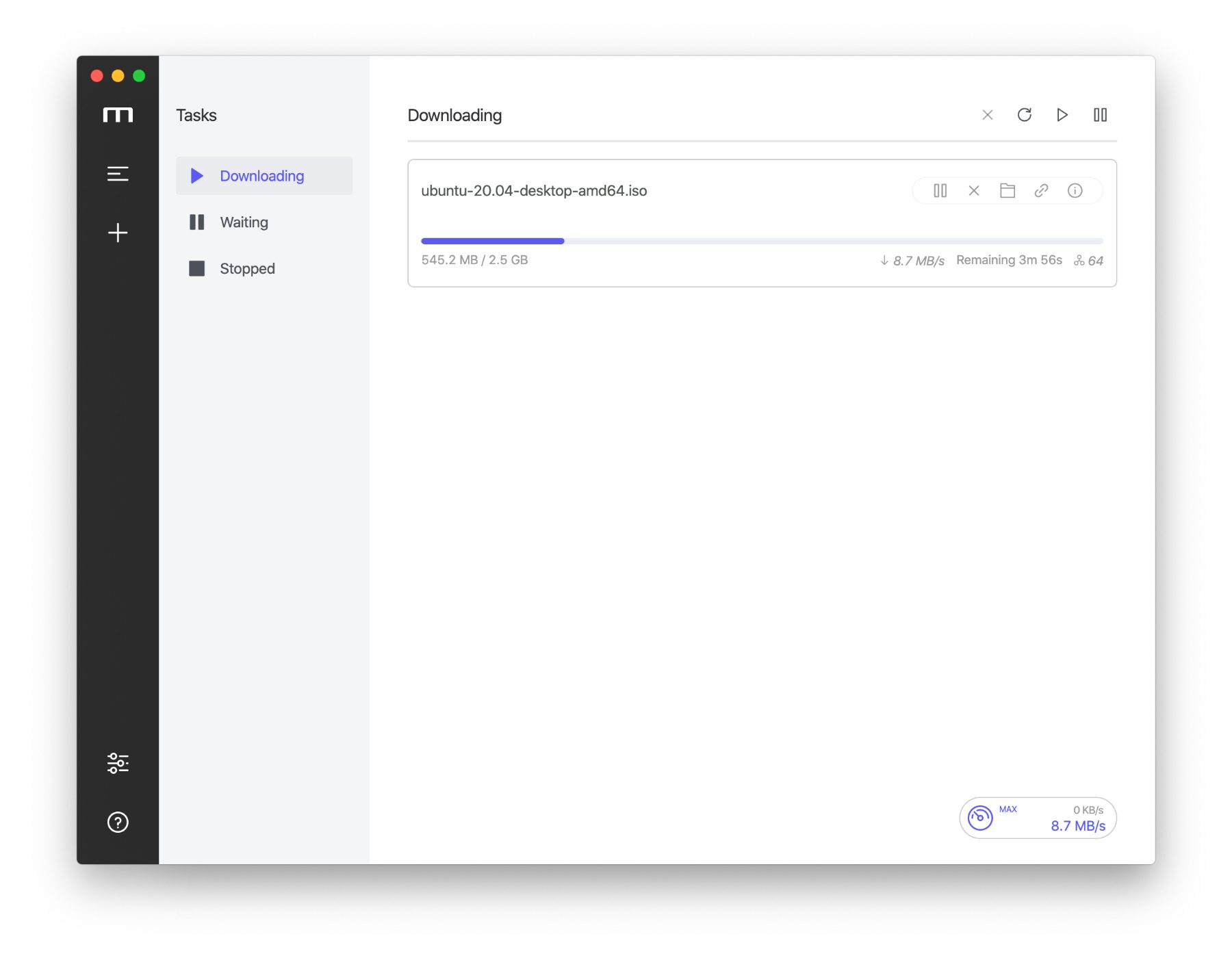
Task: Switch to the Waiting tasks list
Action: click(x=244, y=222)
